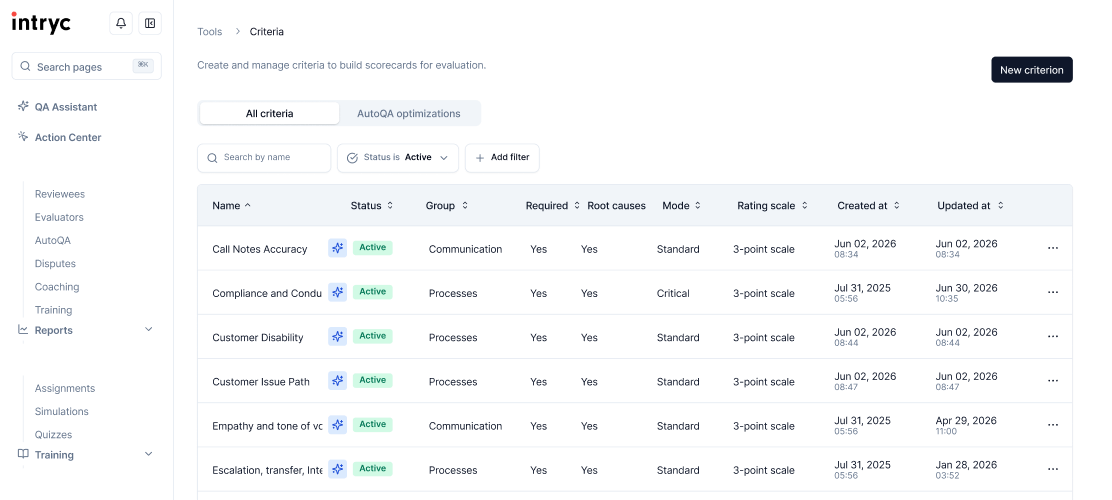Screen dimensions: 1112x500
Task: Open the more options menu for Empathy and tone
Action: click(x=1052, y=425)
